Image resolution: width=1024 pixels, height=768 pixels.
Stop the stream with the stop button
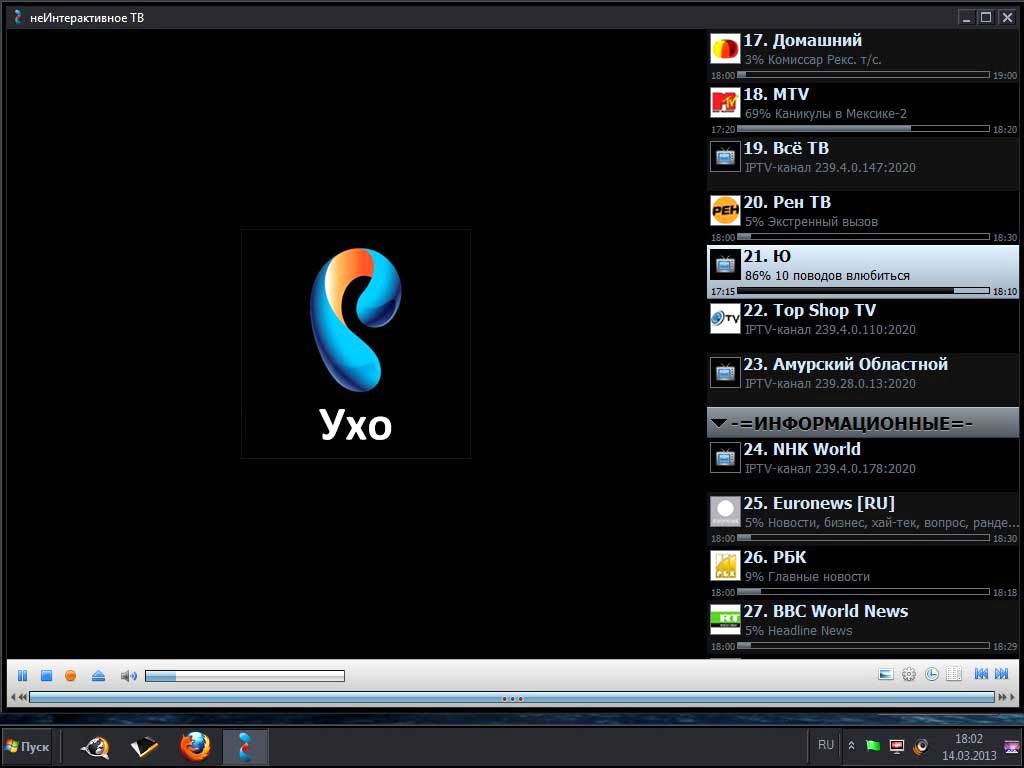coord(46,676)
